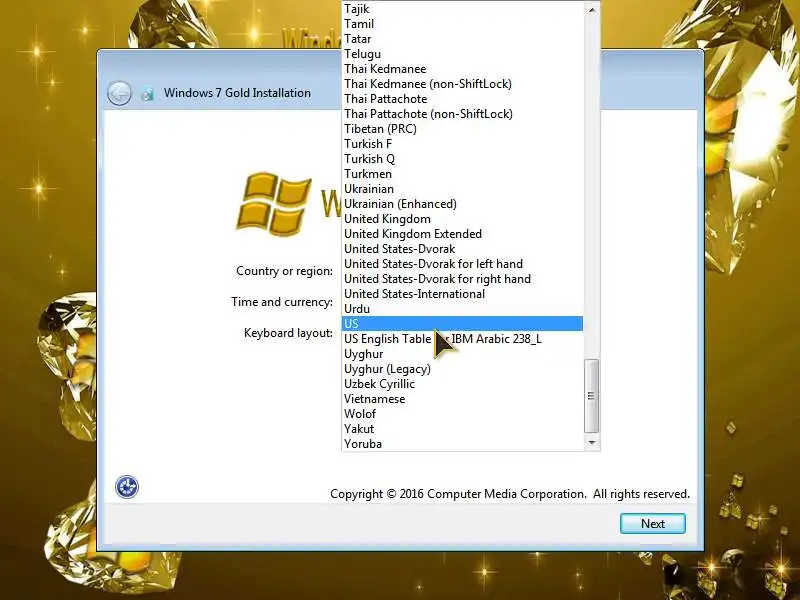Screen dimensions: 800x600
Task: Select Turkish F layout
Action: pyautogui.click(x=462, y=144)
